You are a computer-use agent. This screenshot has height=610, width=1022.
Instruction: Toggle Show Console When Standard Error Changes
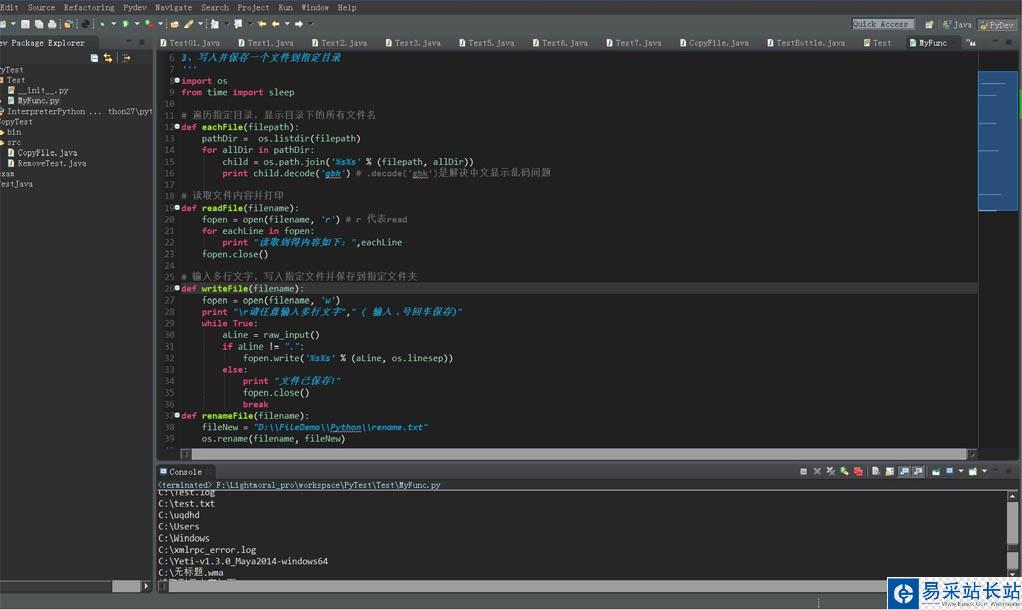click(x=918, y=471)
